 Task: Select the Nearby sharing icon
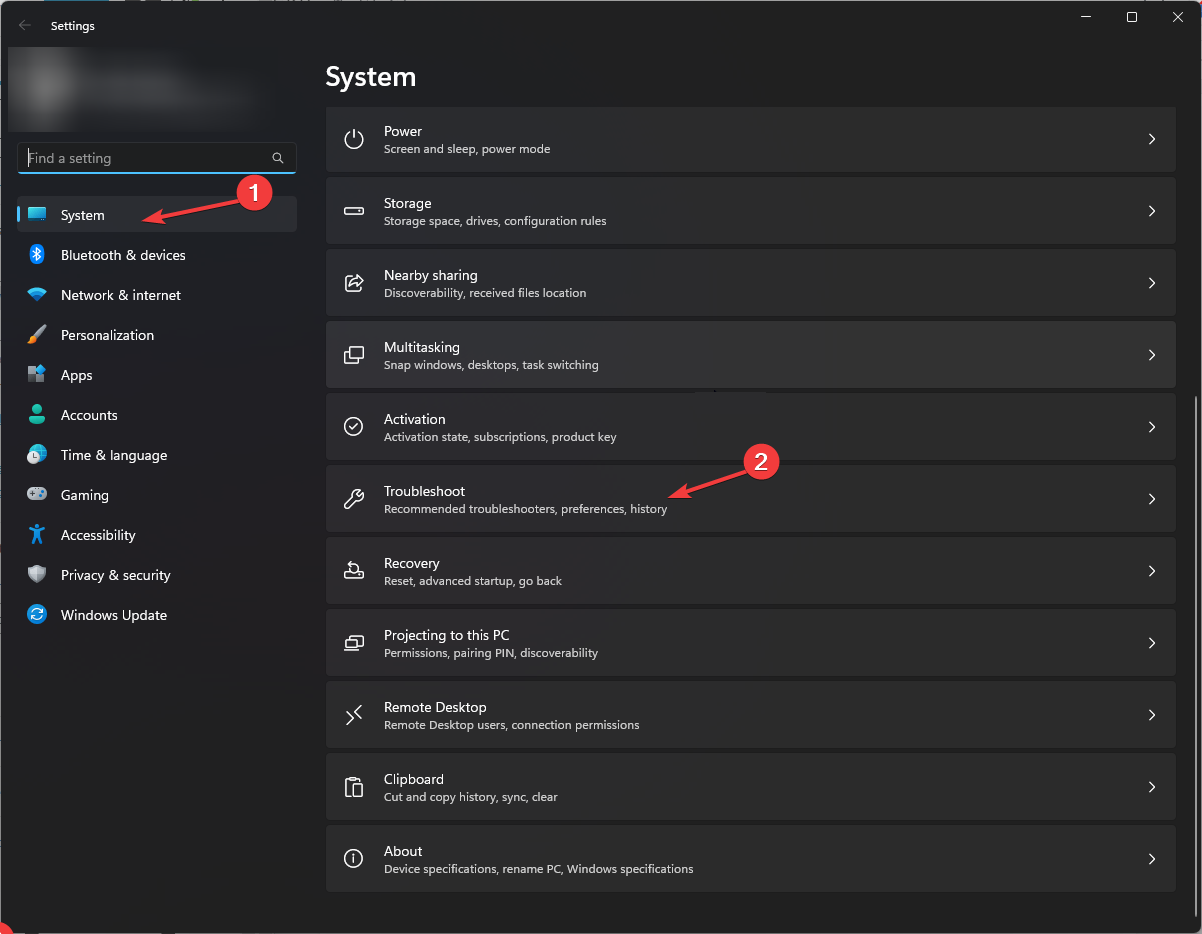pos(354,283)
